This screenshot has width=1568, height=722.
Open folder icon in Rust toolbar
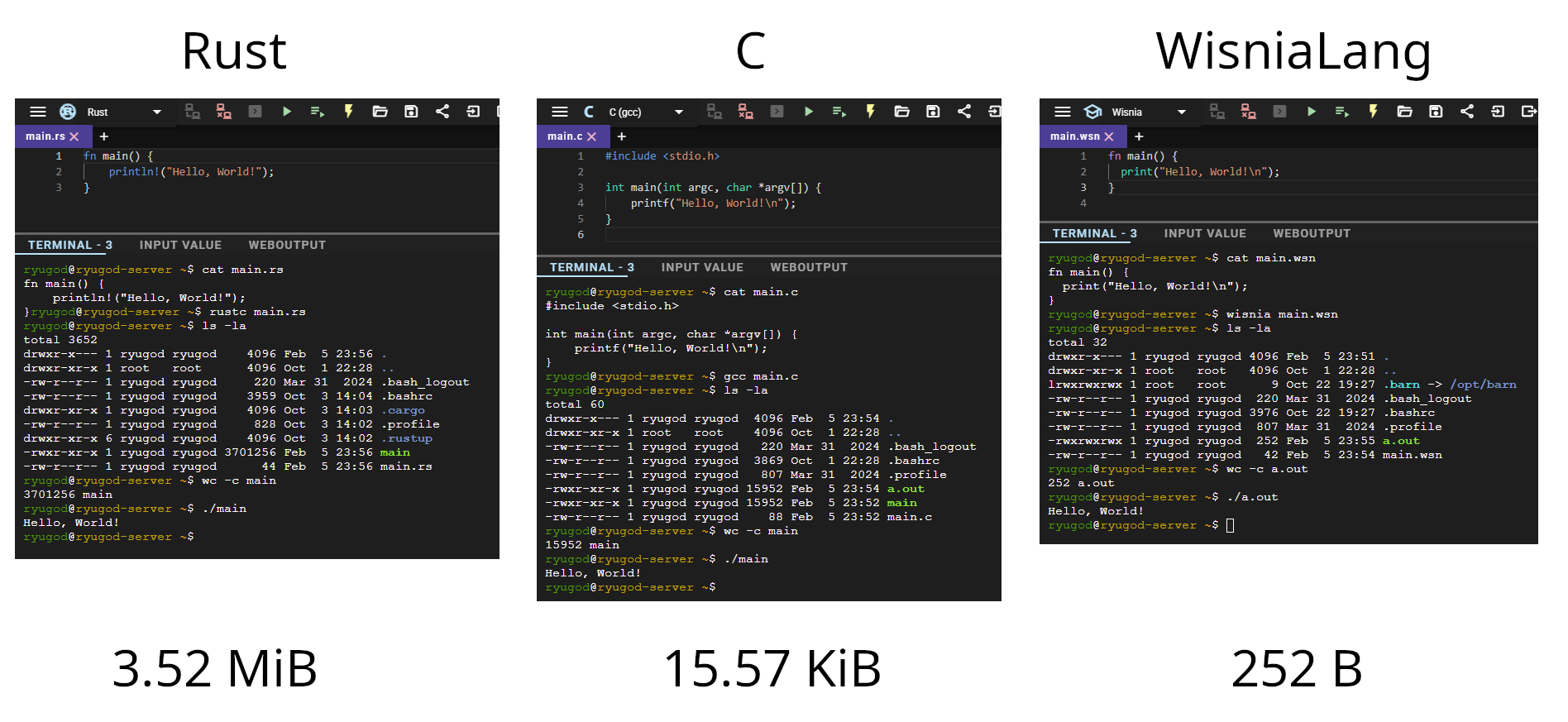coord(380,112)
